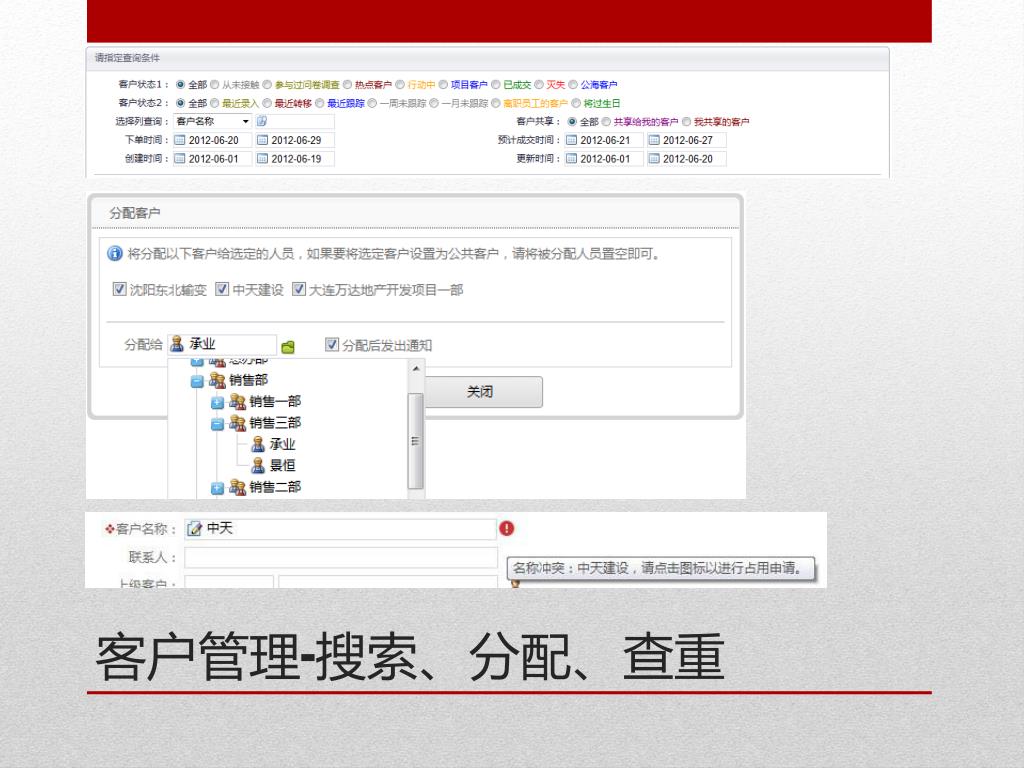Select 晨恒 in the staff tree
Image resolution: width=1024 pixels, height=768 pixels.
[282, 466]
